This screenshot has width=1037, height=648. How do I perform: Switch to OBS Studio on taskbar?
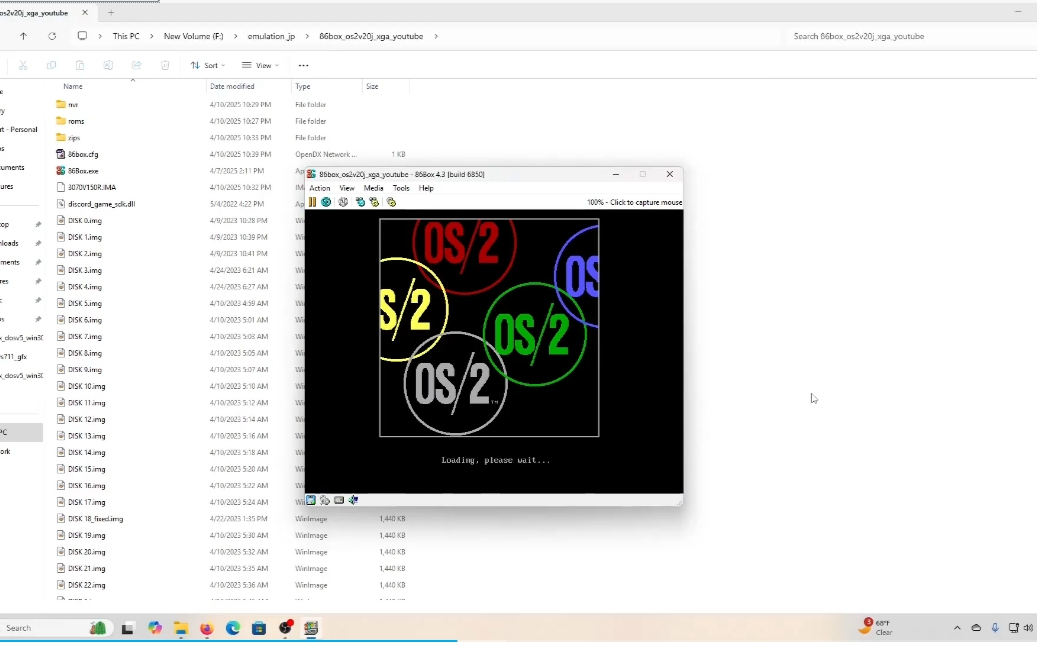pos(285,628)
